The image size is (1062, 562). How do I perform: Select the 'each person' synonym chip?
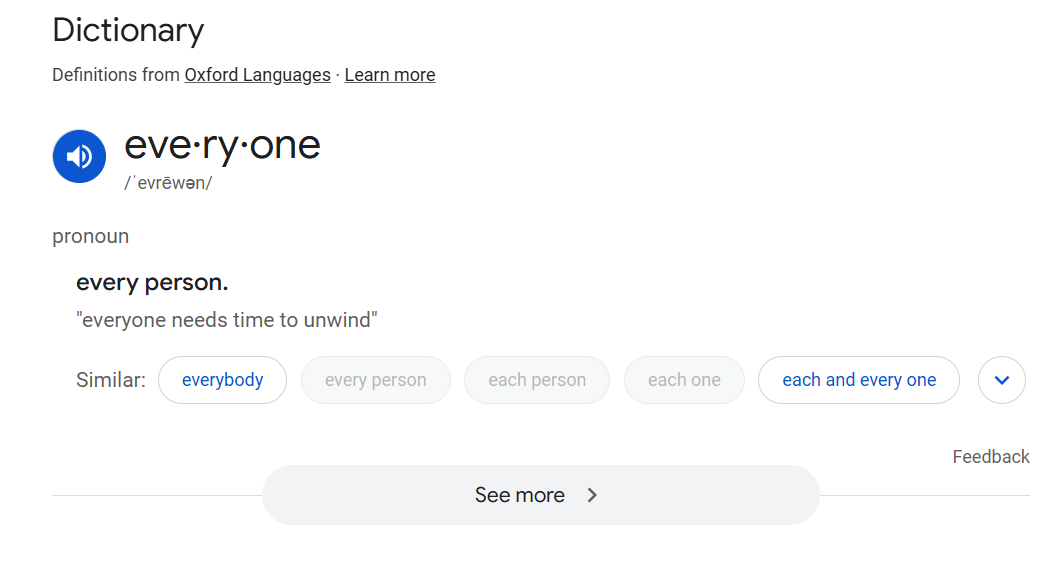537,380
